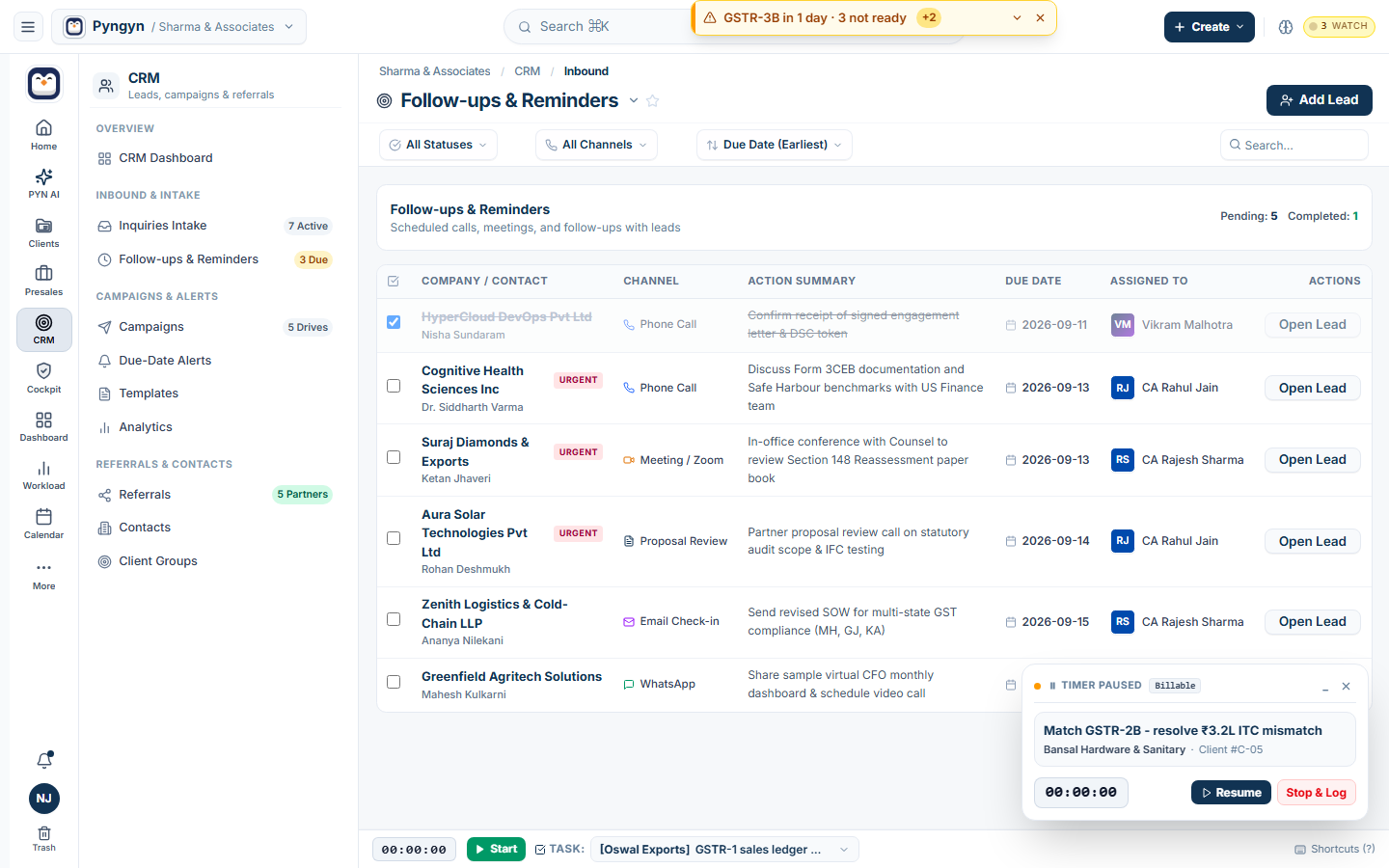Open the All Channels filter dropdown
Viewport: 1389px width, 868px height.
click(596, 145)
